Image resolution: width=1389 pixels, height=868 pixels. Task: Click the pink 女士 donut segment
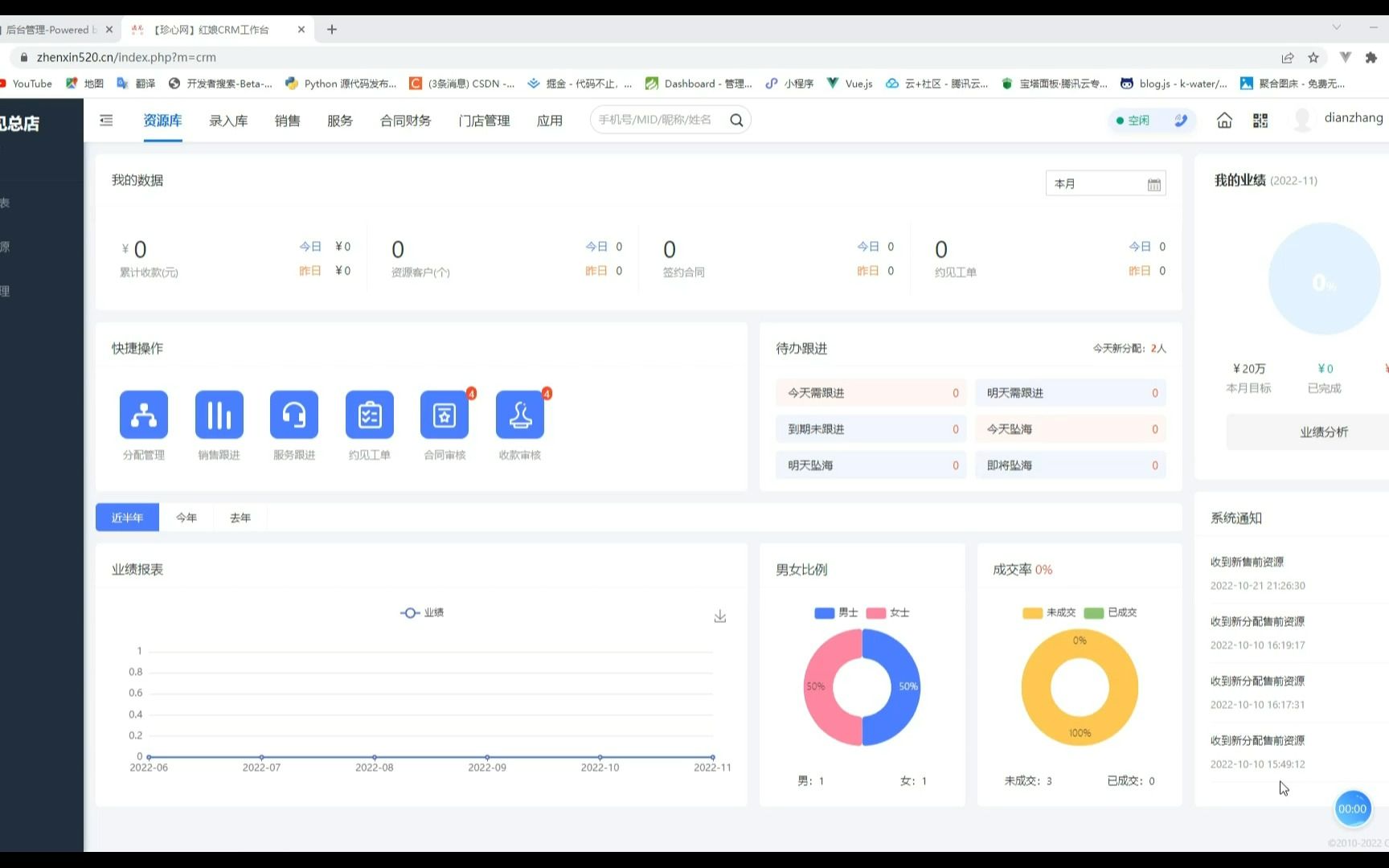[x=817, y=687]
